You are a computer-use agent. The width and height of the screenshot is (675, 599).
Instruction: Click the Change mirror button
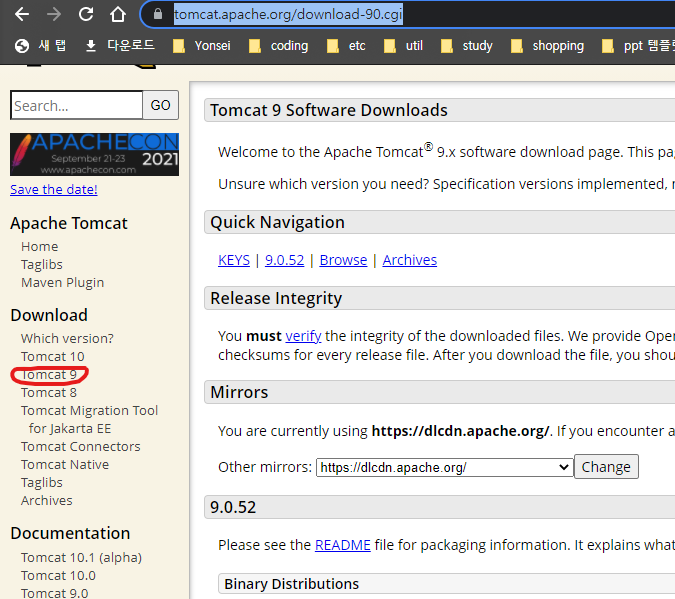pyautogui.click(x=606, y=467)
